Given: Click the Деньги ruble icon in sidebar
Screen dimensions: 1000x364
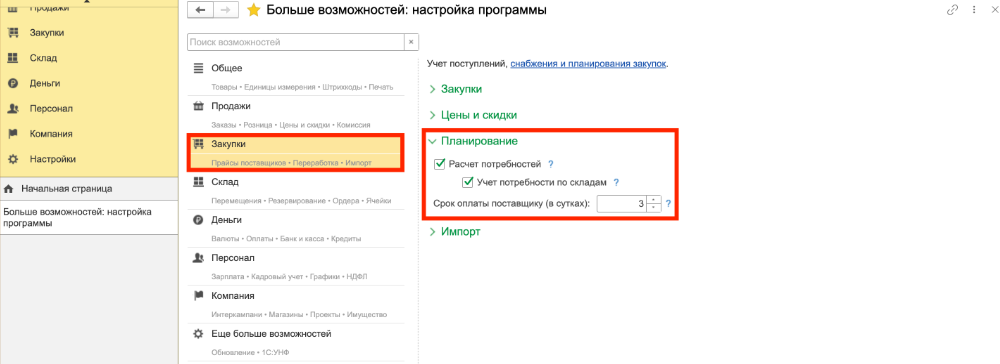Looking at the screenshot, I should pyautogui.click(x=12, y=84).
